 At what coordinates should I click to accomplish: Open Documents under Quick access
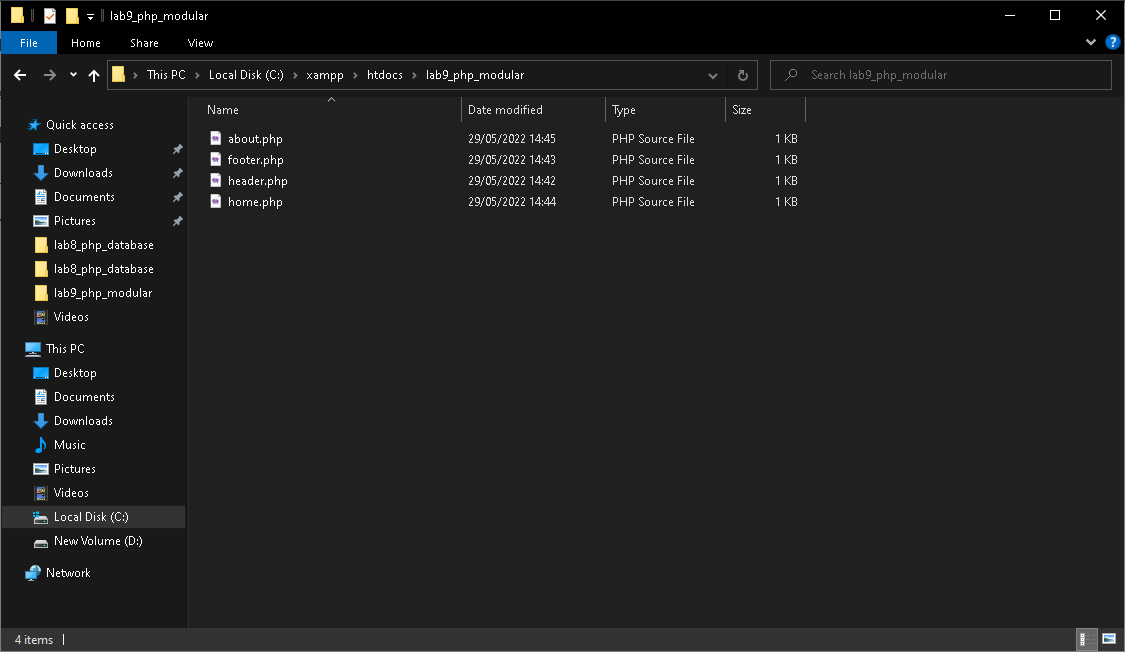tap(84, 197)
